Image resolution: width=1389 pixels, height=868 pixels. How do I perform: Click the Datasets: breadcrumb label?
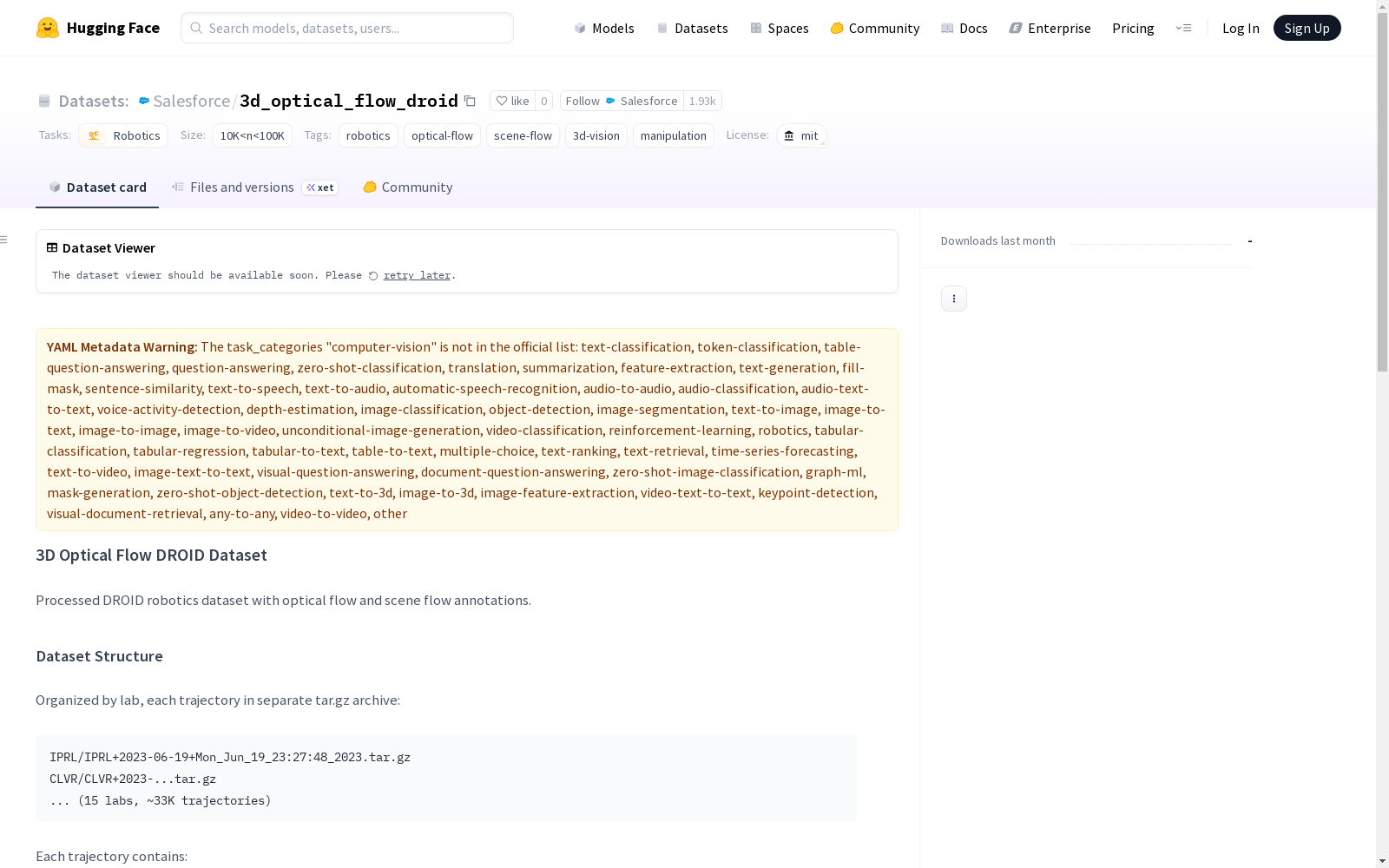[x=93, y=101]
